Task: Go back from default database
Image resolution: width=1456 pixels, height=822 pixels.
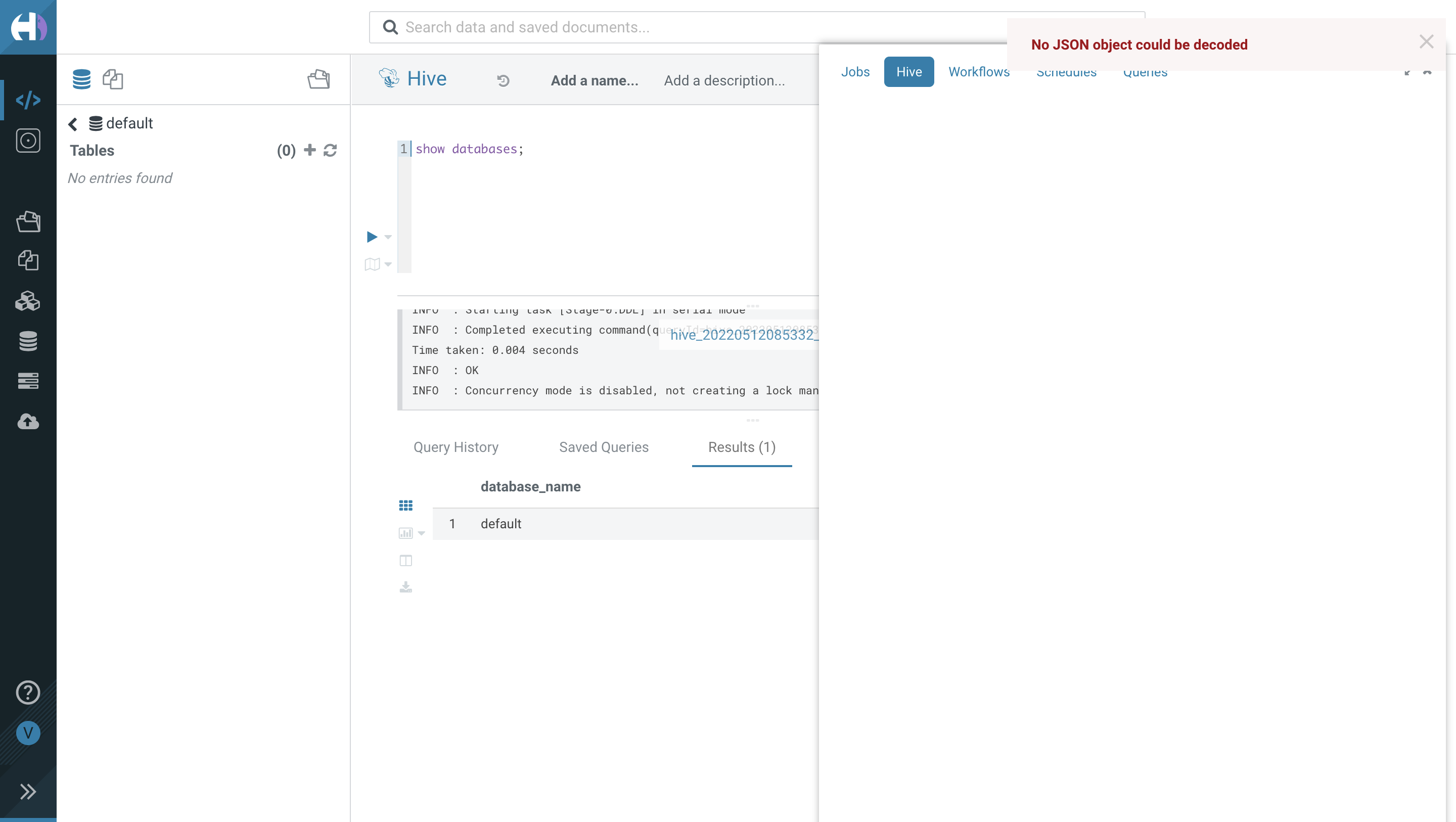Action: point(73,124)
